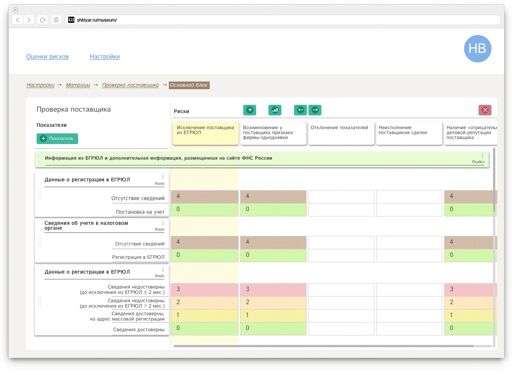
Task: Select the Неисполнение поставщиком сделки risk card
Action: tap(409, 133)
